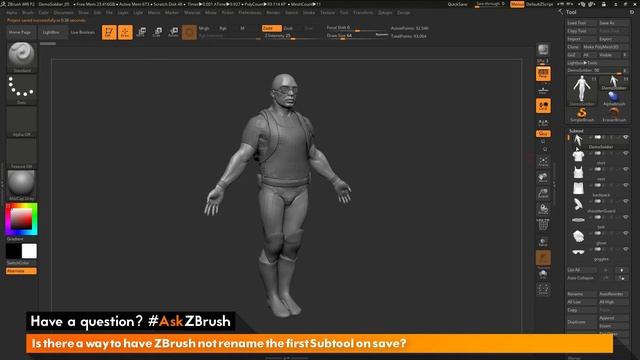
Task: Select the Rotate transform button
Action: 173,32
